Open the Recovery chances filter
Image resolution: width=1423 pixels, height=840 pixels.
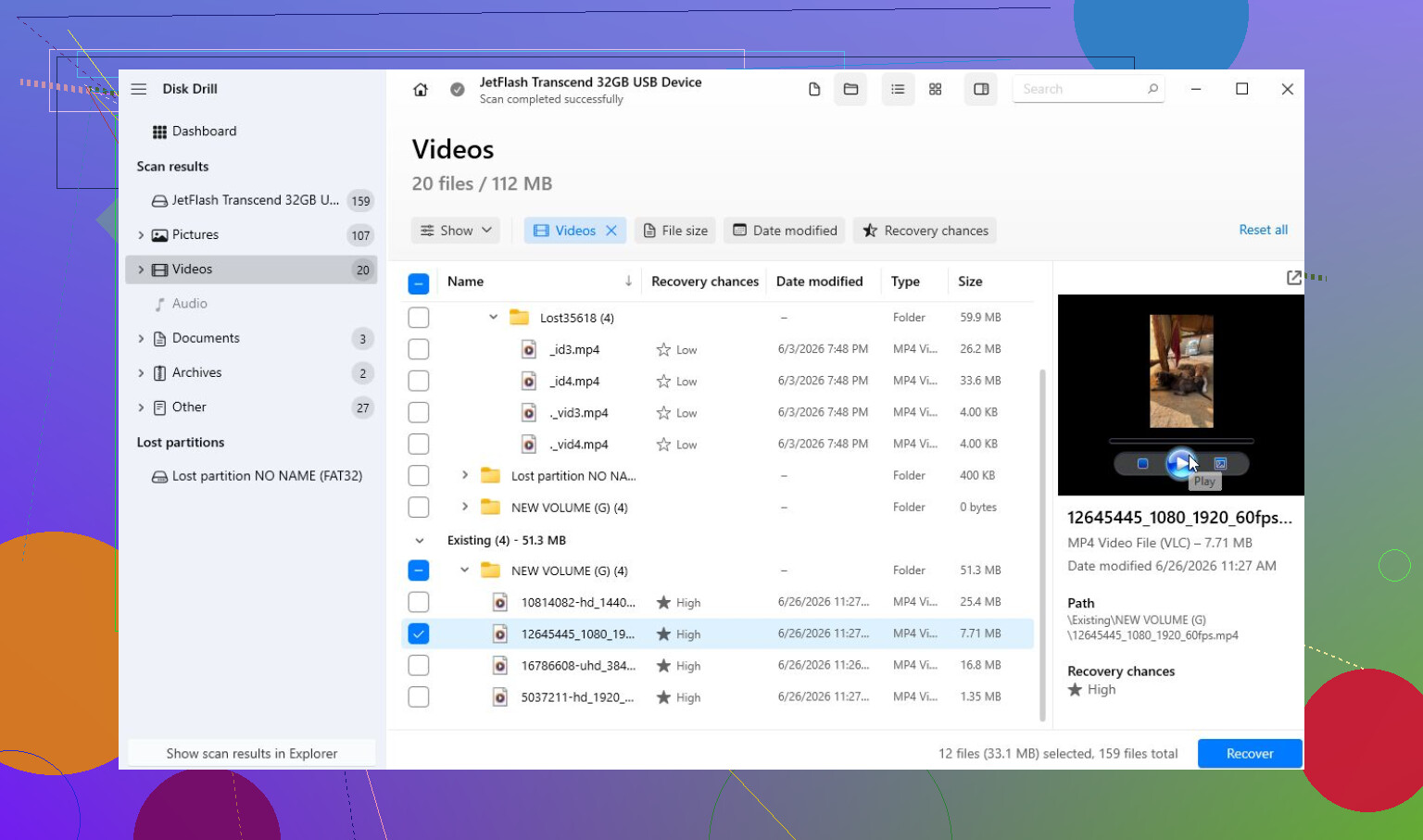pos(925,231)
